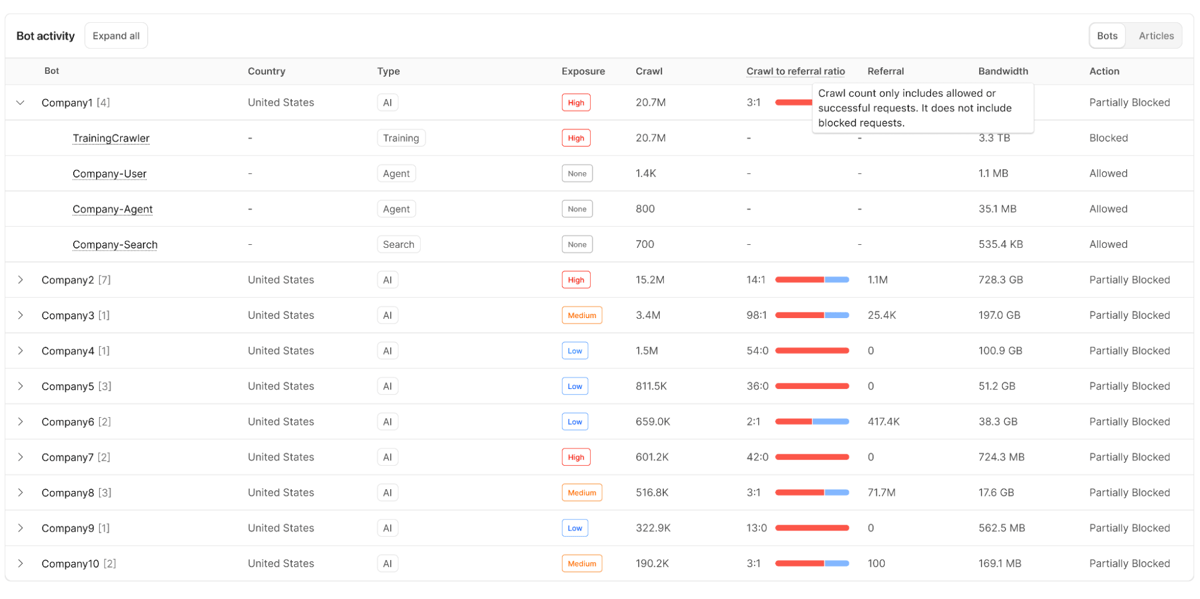Click the Medium exposure badge for Company3
The height and width of the screenshot is (599, 1200).
coord(582,315)
